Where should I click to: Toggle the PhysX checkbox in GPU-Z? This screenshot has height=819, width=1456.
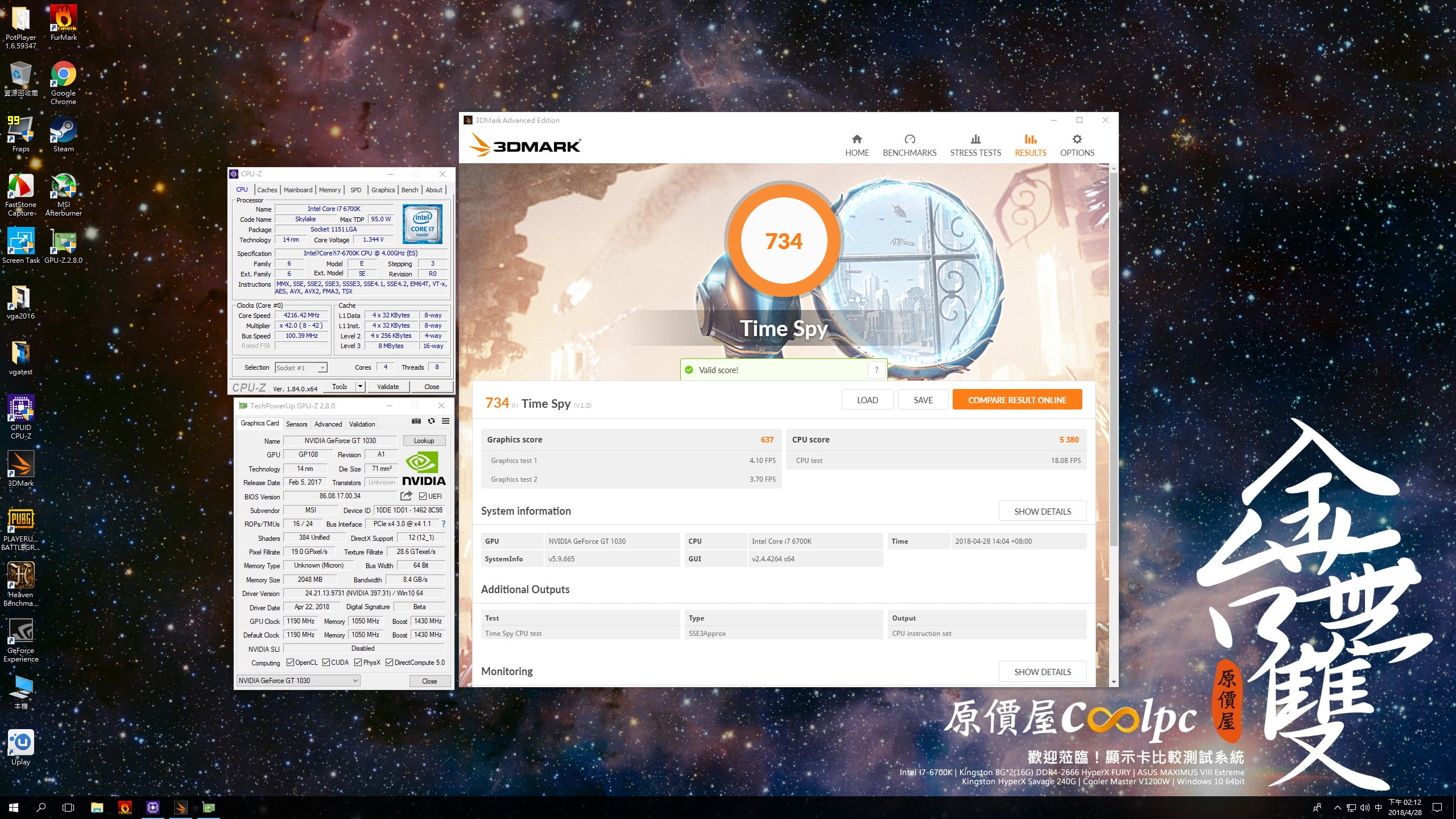tap(358, 662)
